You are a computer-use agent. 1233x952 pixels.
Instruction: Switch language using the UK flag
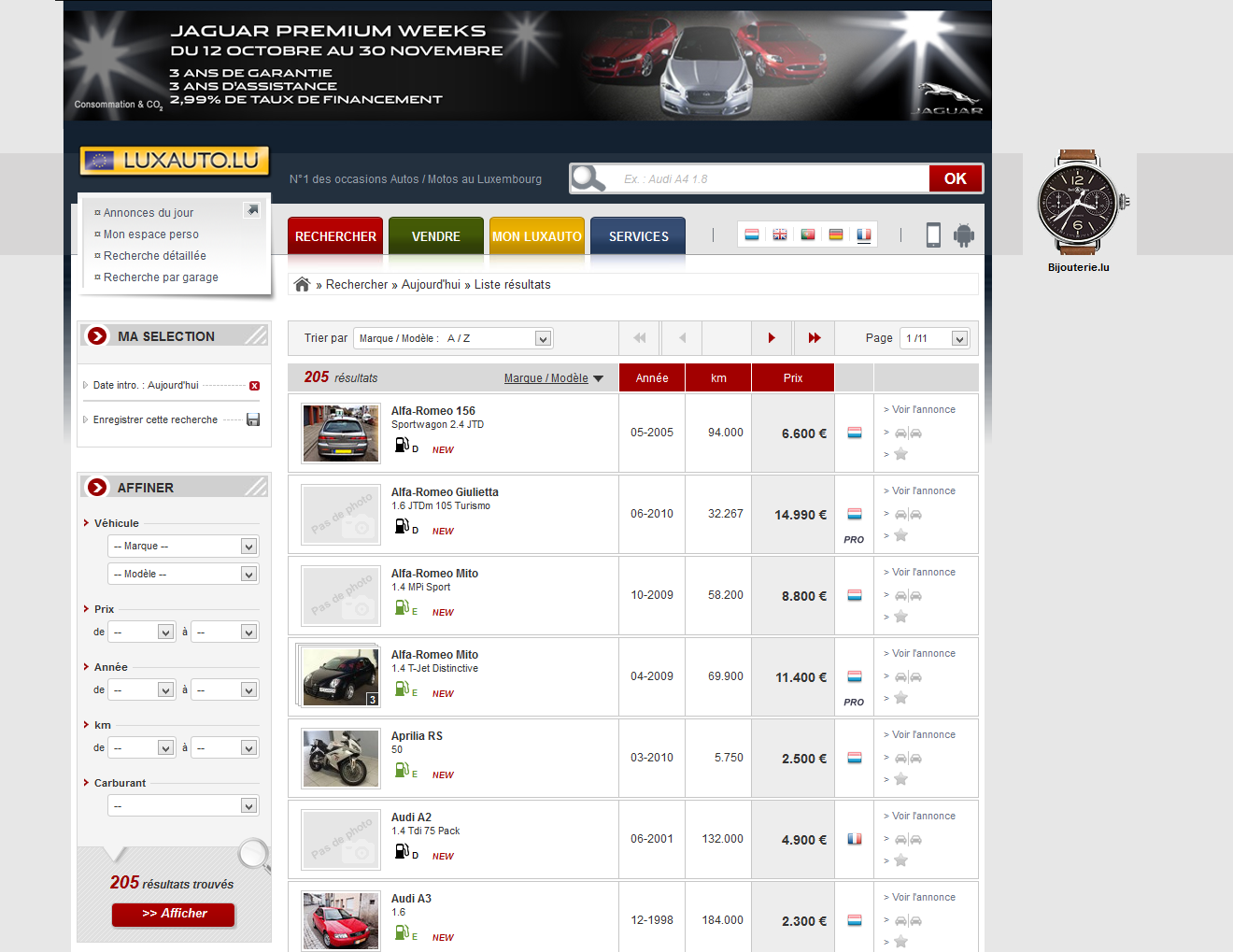tap(780, 234)
